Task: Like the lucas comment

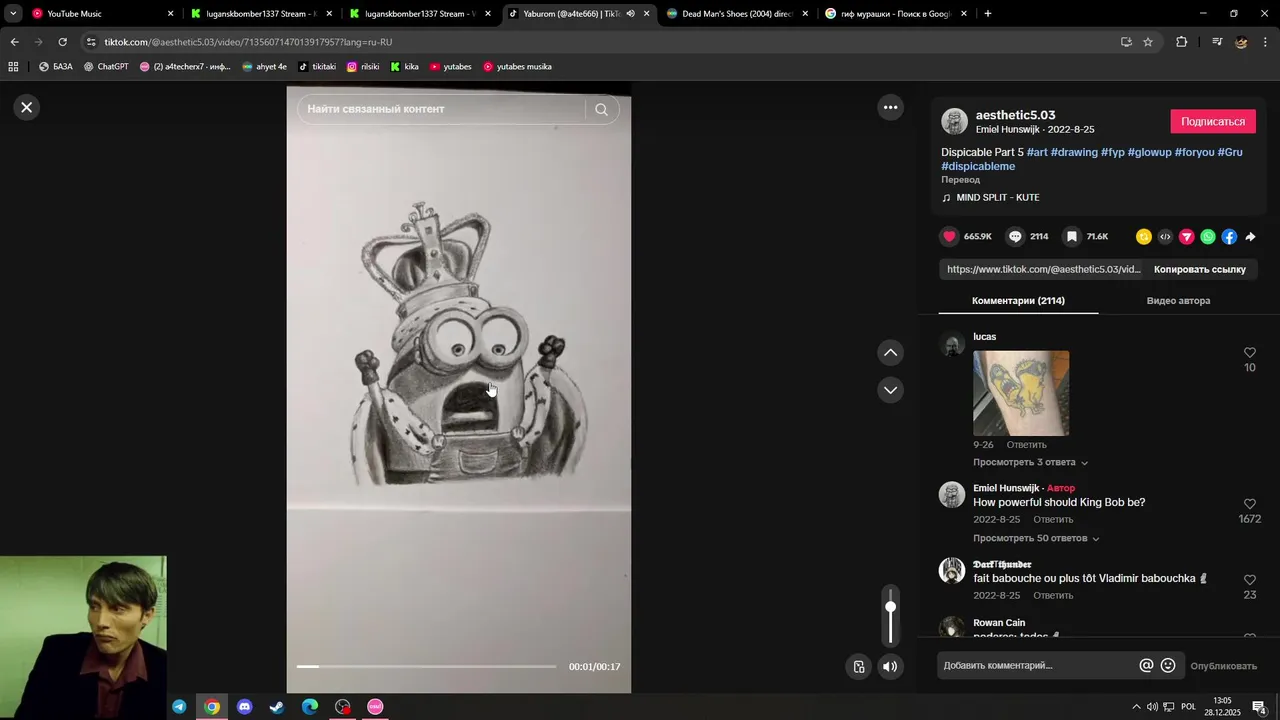Action: 1249,353
